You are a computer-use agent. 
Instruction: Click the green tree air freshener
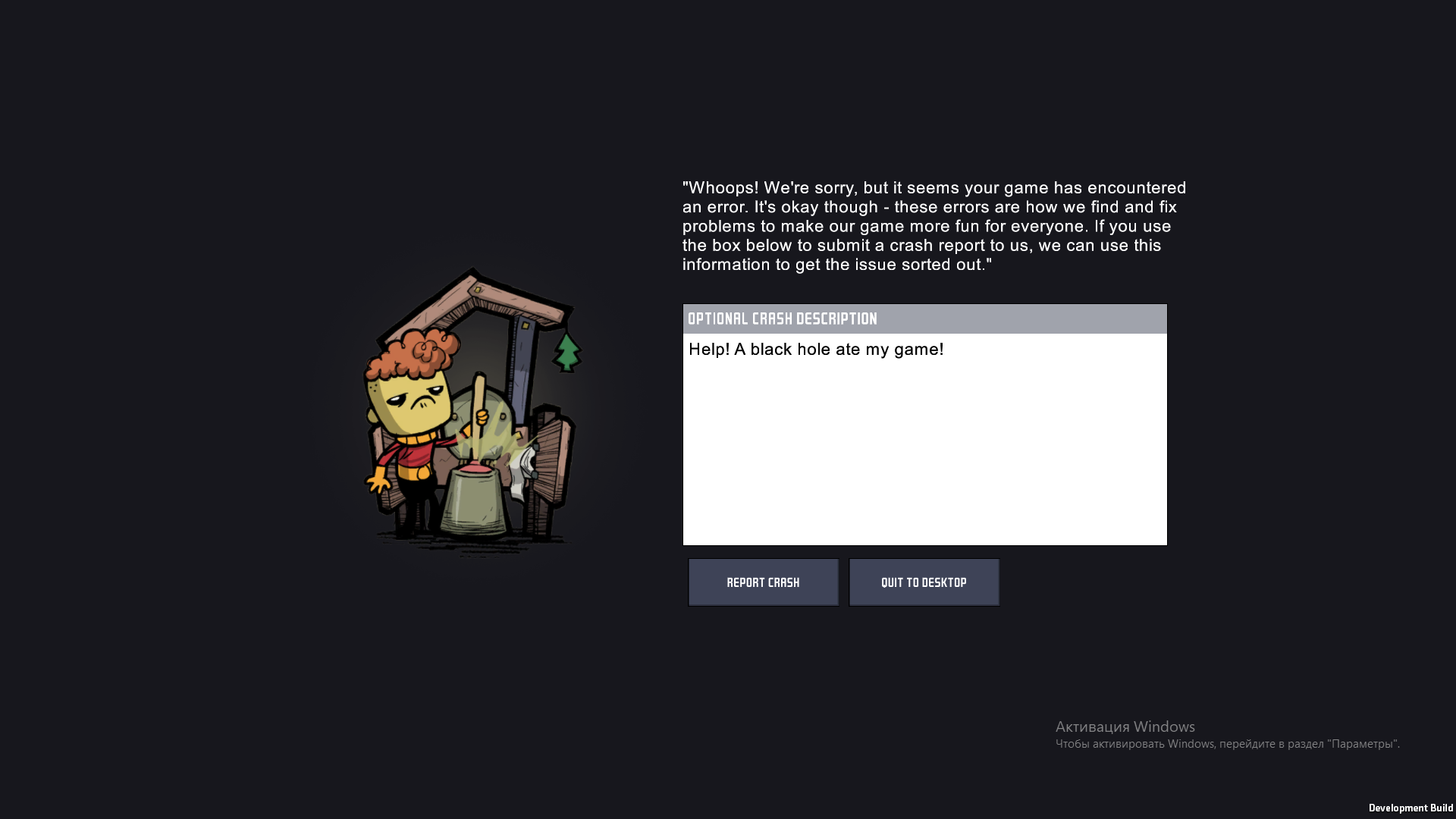tap(566, 353)
